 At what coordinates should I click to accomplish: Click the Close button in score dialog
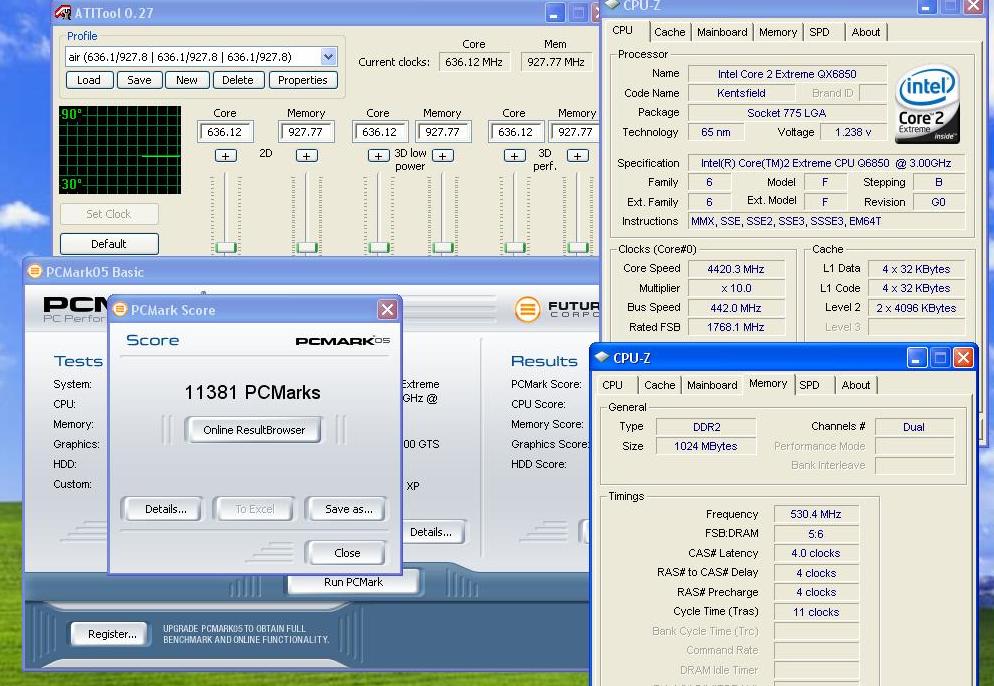(x=347, y=553)
